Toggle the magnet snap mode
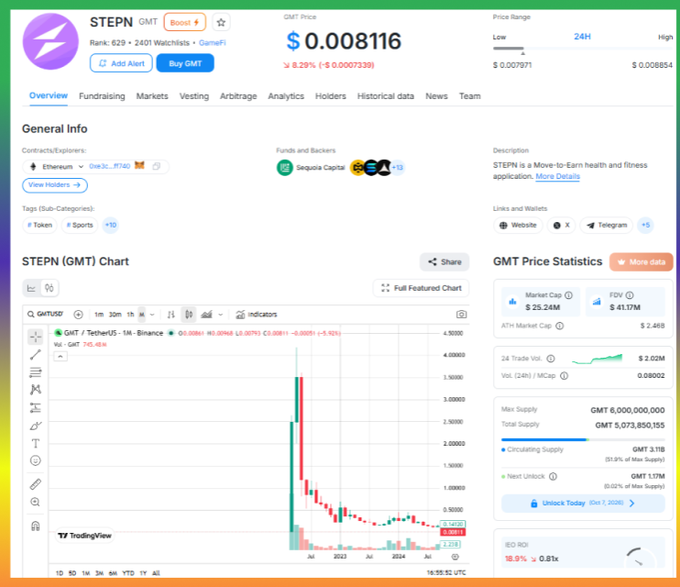The image size is (680, 587). point(35,526)
